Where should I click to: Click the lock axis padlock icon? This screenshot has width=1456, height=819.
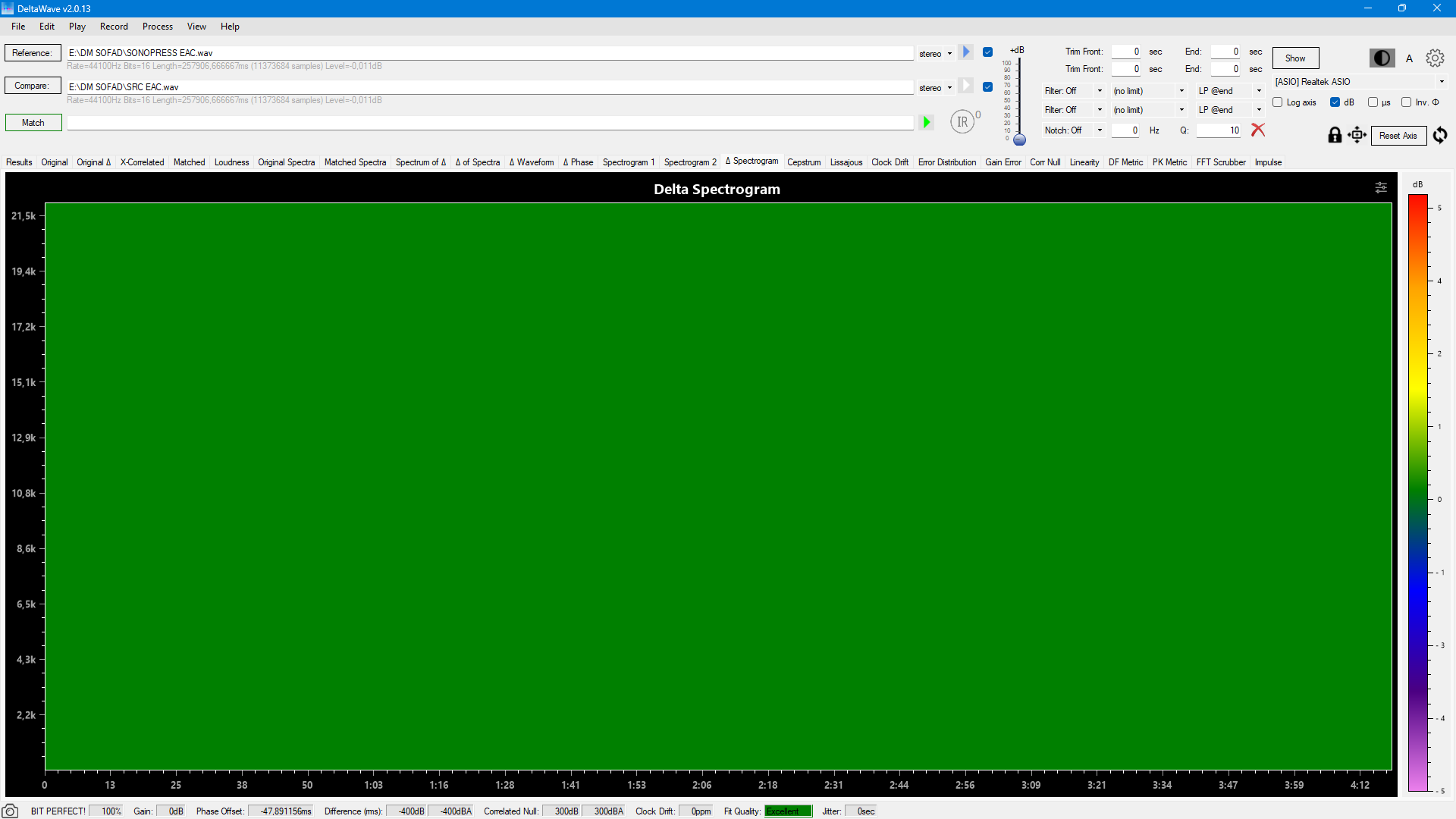[x=1335, y=135]
